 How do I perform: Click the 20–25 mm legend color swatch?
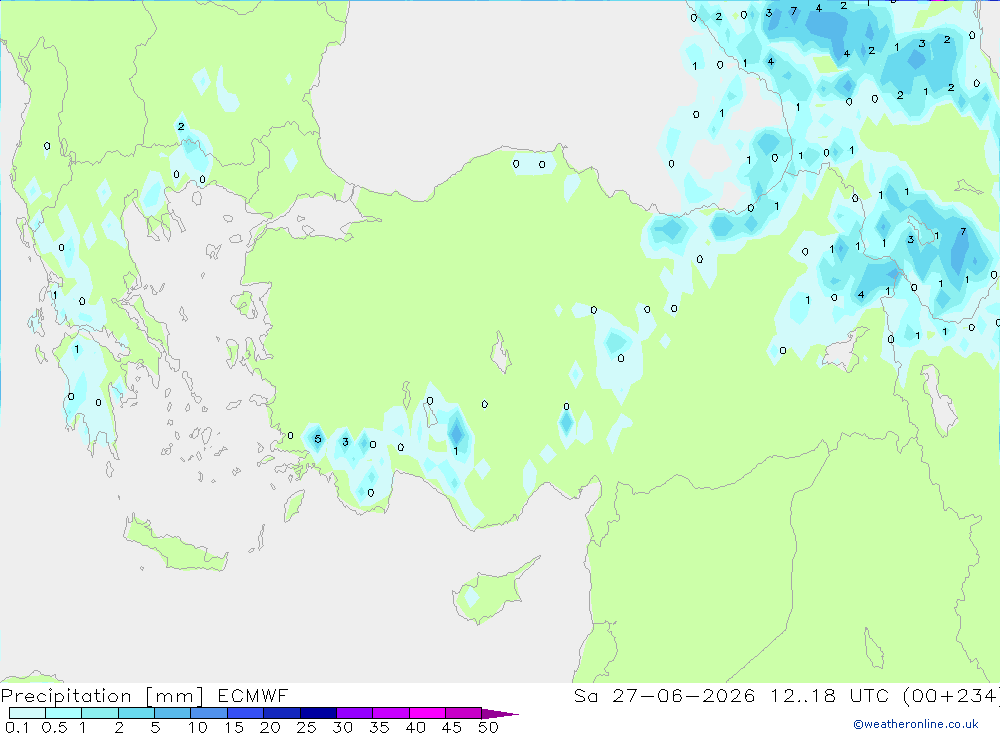(282, 713)
